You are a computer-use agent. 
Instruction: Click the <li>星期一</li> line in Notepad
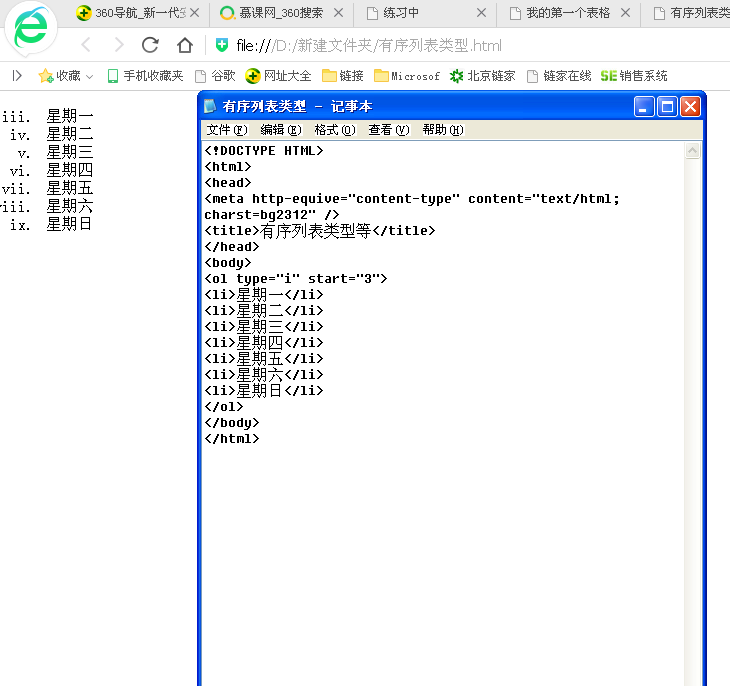(x=264, y=295)
